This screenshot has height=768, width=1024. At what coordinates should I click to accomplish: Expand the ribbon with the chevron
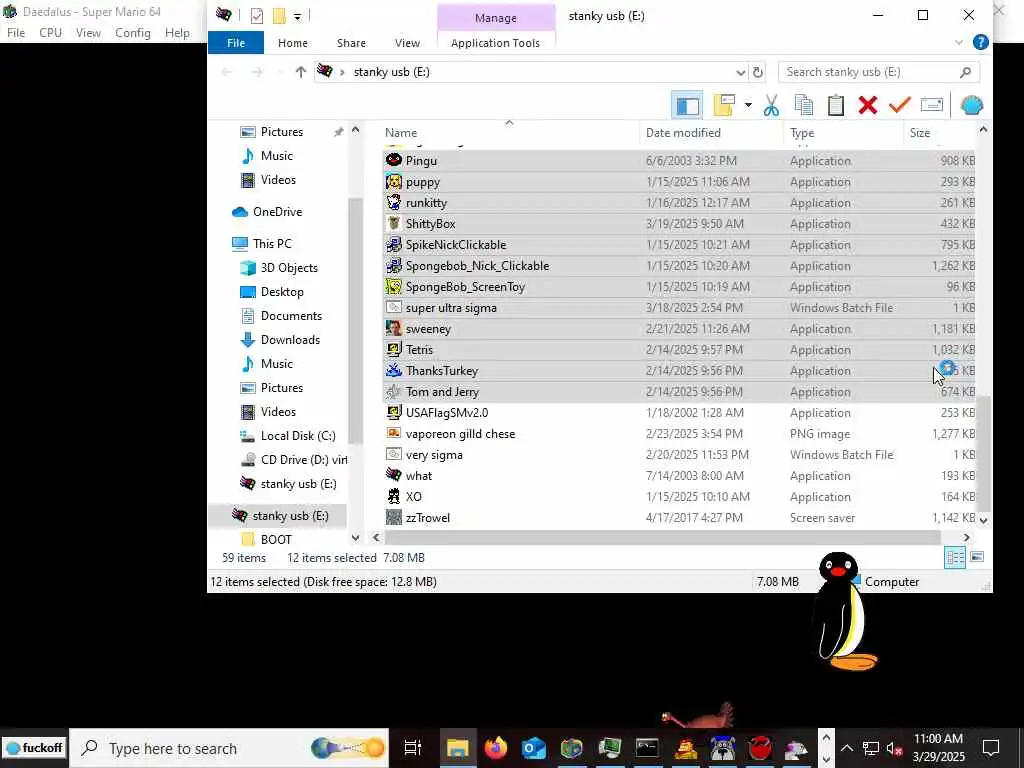coord(959,42)
